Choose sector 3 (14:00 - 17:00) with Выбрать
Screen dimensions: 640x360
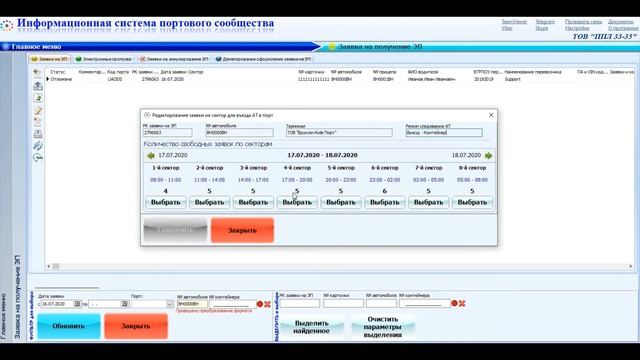[x=253, y=202]
